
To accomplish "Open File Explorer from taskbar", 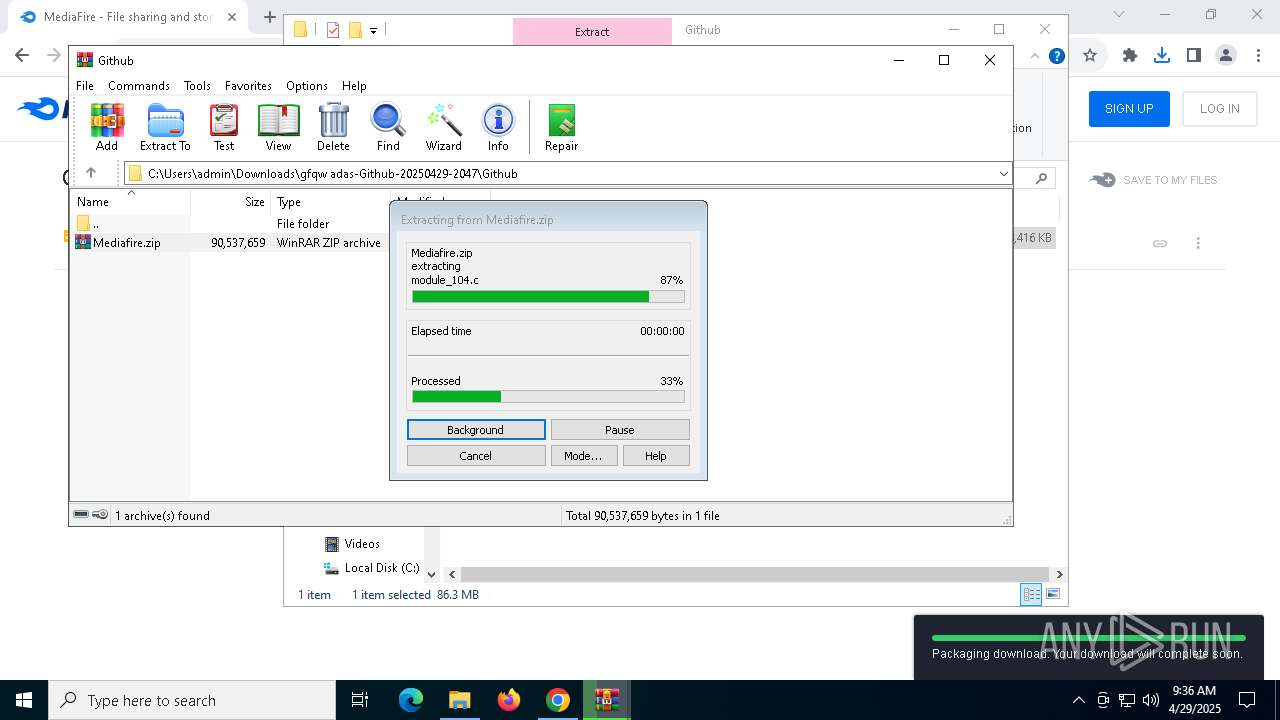I will pos(459,700).
